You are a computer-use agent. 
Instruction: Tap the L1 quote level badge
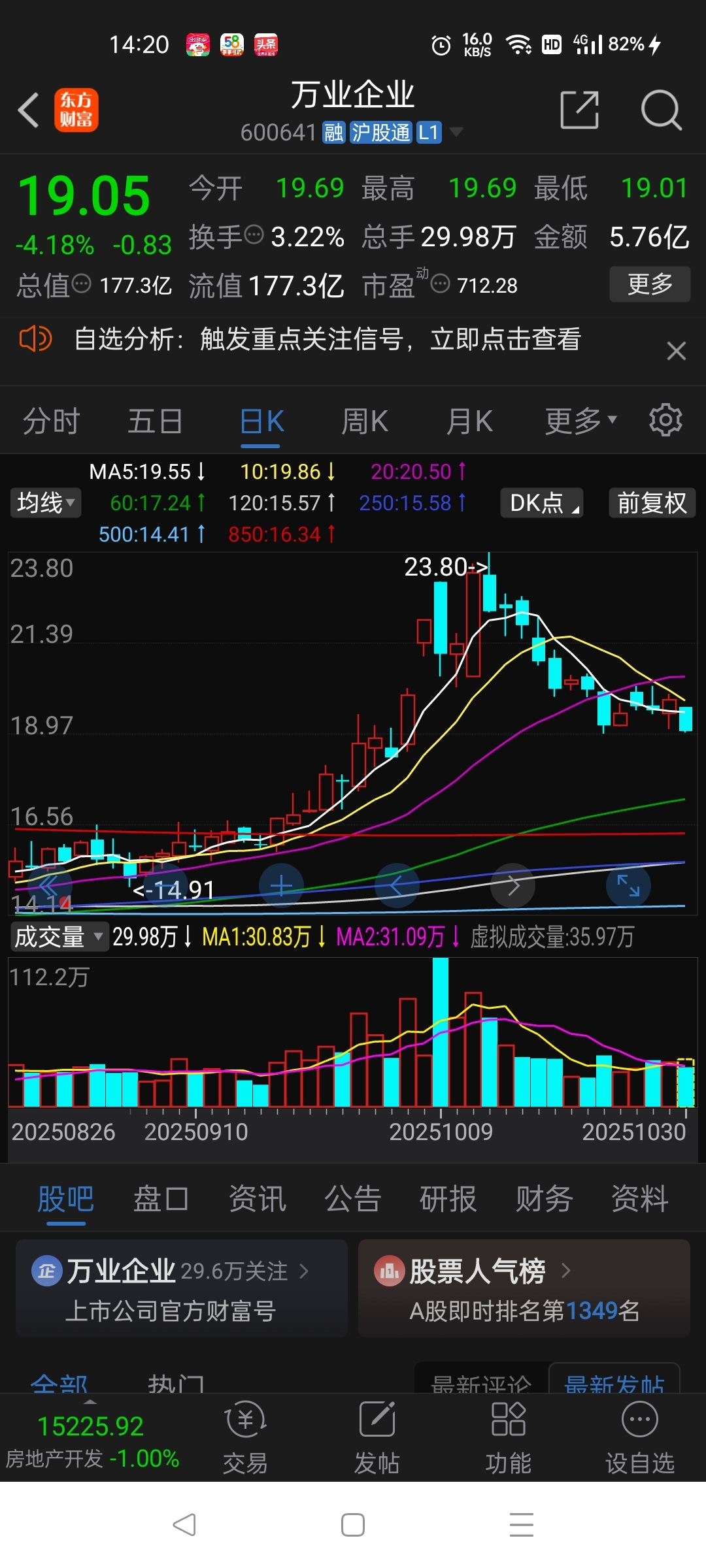pos(428,133)
